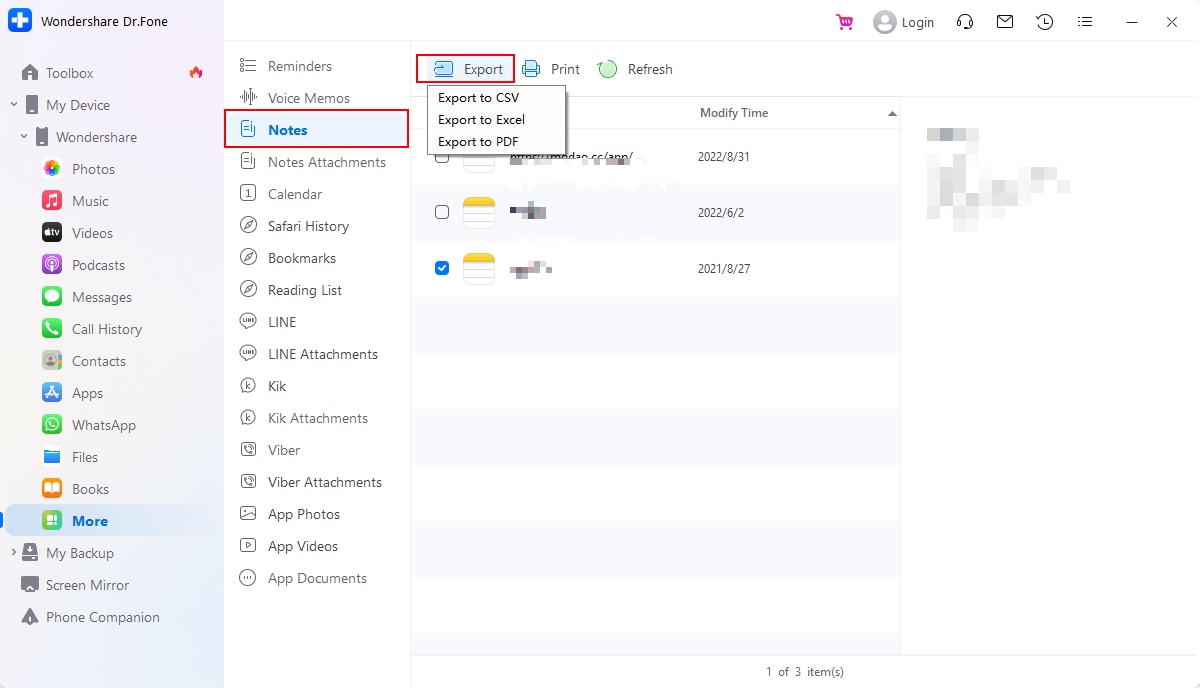Open the App Documents category
This screenshot has width=1200, height=688.
coord(317,578)
